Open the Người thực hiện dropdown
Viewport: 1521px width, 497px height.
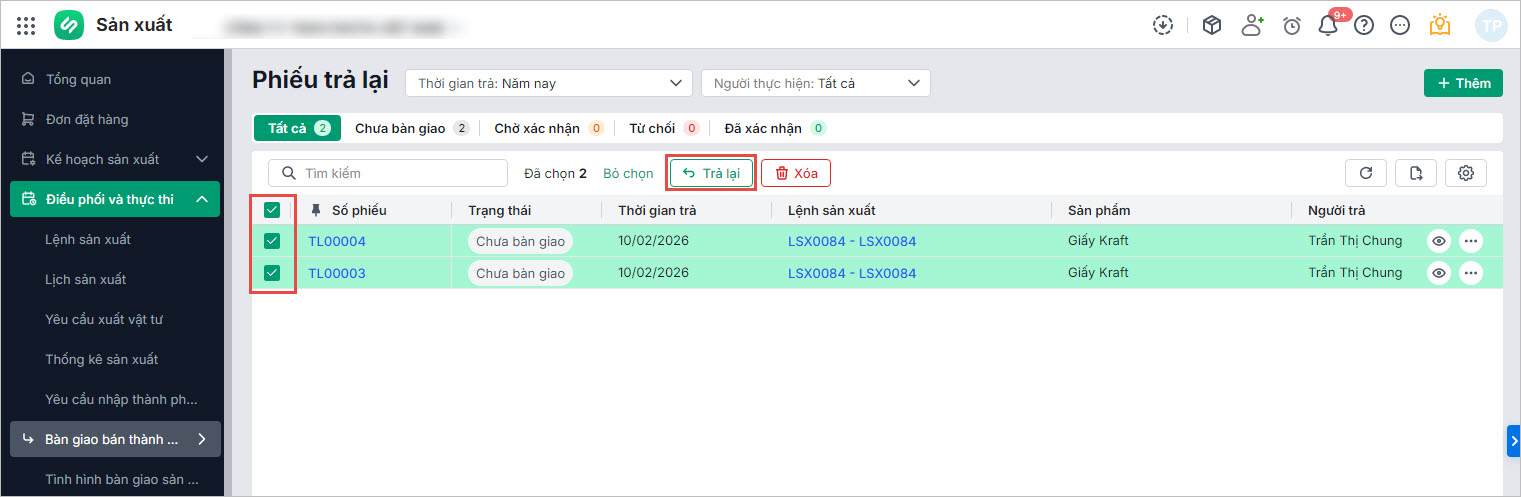816,83
